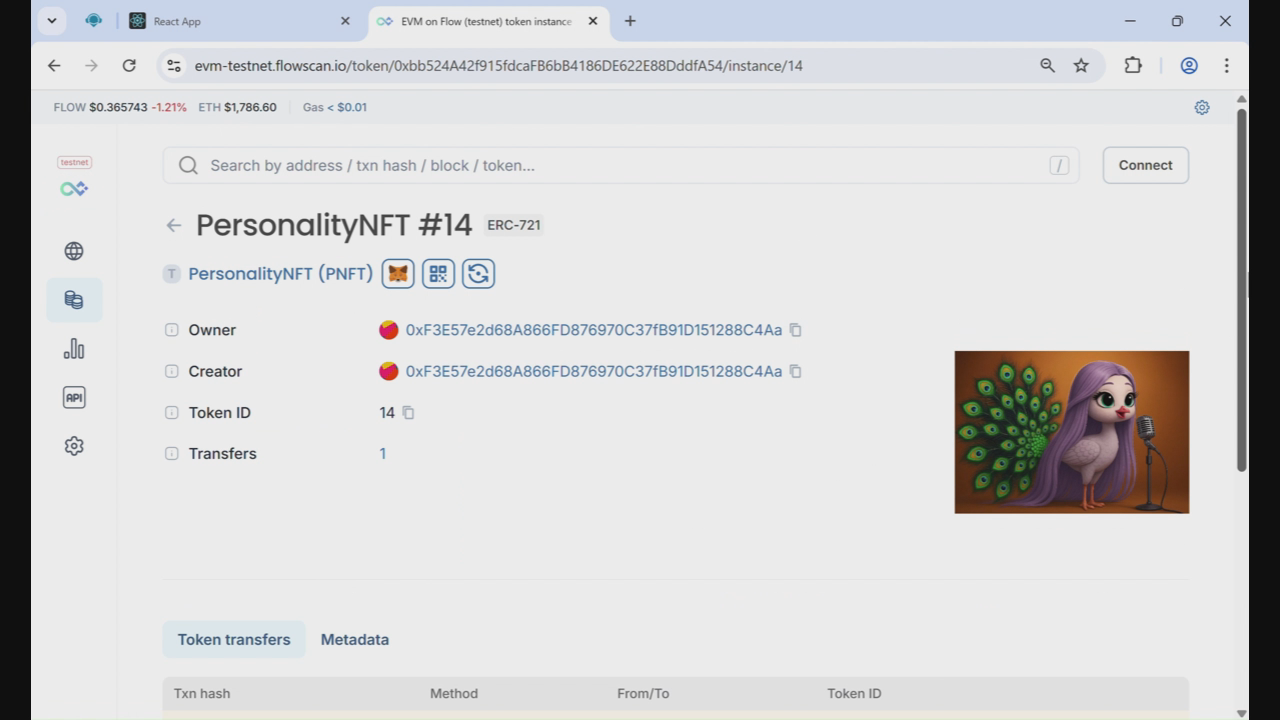Show the QR code for this token

tap(438, 273)
